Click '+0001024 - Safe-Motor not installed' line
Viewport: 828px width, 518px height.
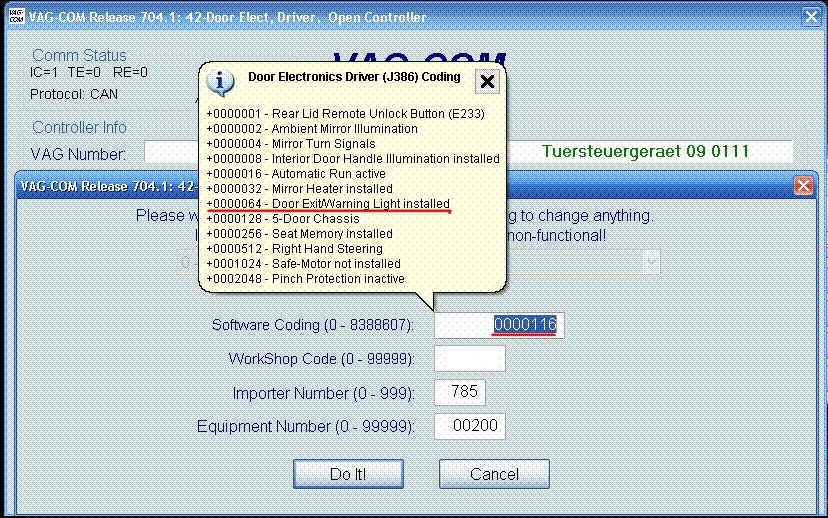[304, 263]
